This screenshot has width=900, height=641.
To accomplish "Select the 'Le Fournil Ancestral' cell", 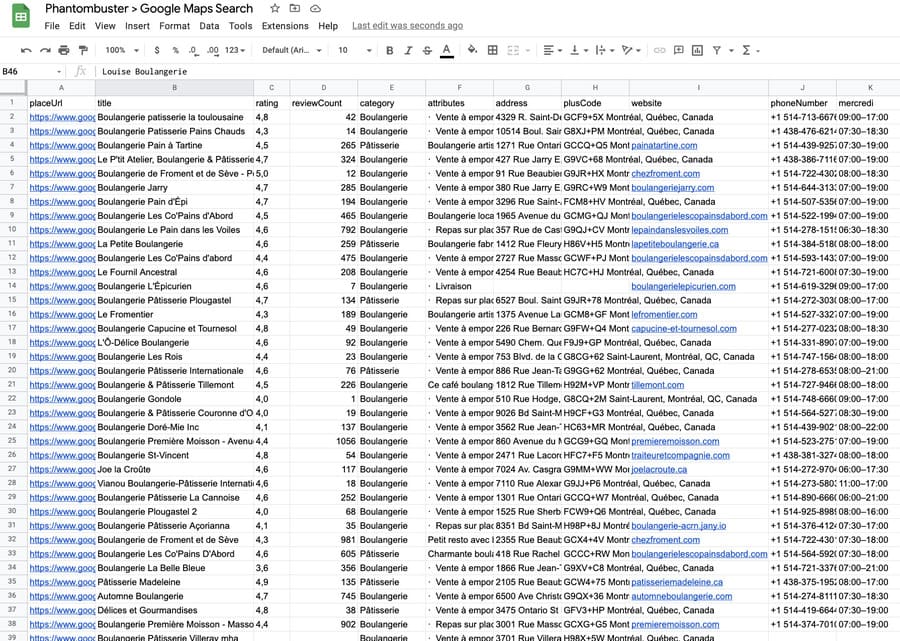I will 174,272.
